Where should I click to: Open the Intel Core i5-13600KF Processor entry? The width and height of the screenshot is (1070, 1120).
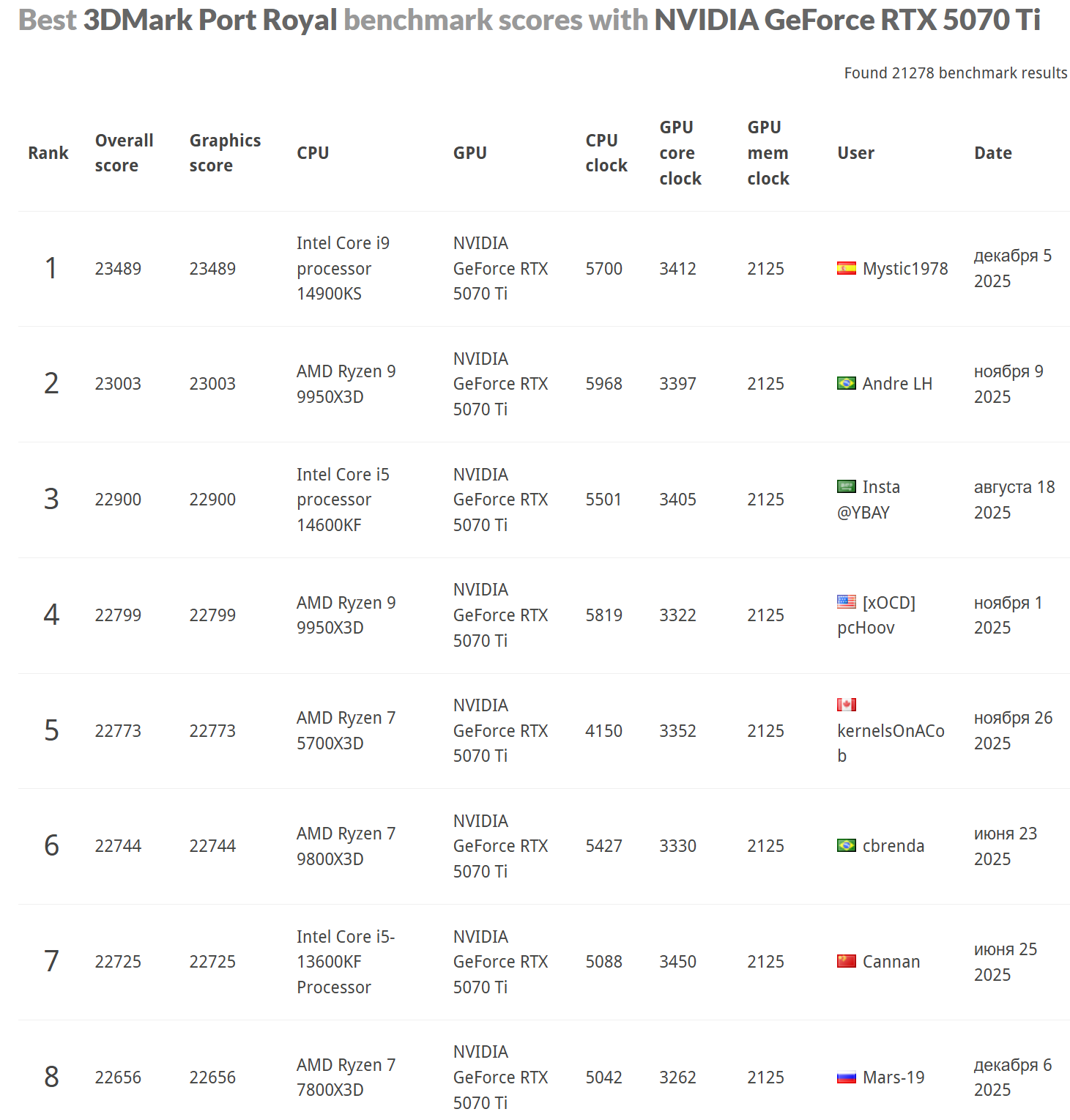point(345,962)
